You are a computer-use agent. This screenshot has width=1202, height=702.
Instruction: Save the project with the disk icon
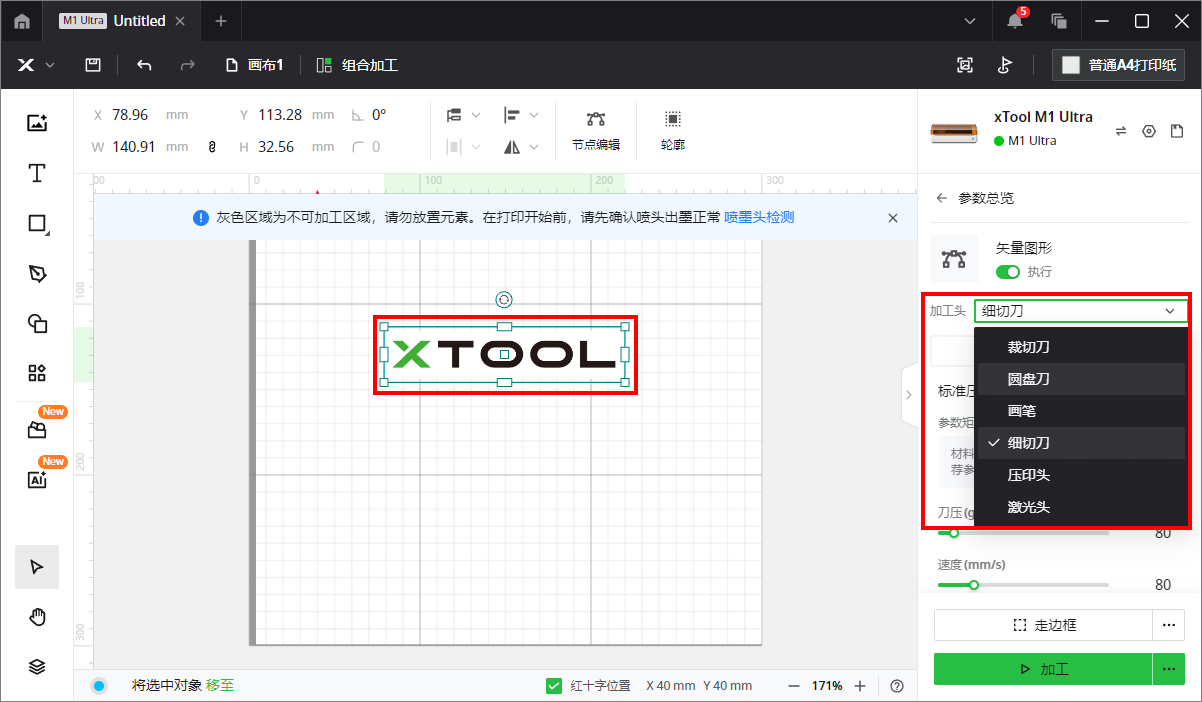pyautogui.click(x=93, y=65)
